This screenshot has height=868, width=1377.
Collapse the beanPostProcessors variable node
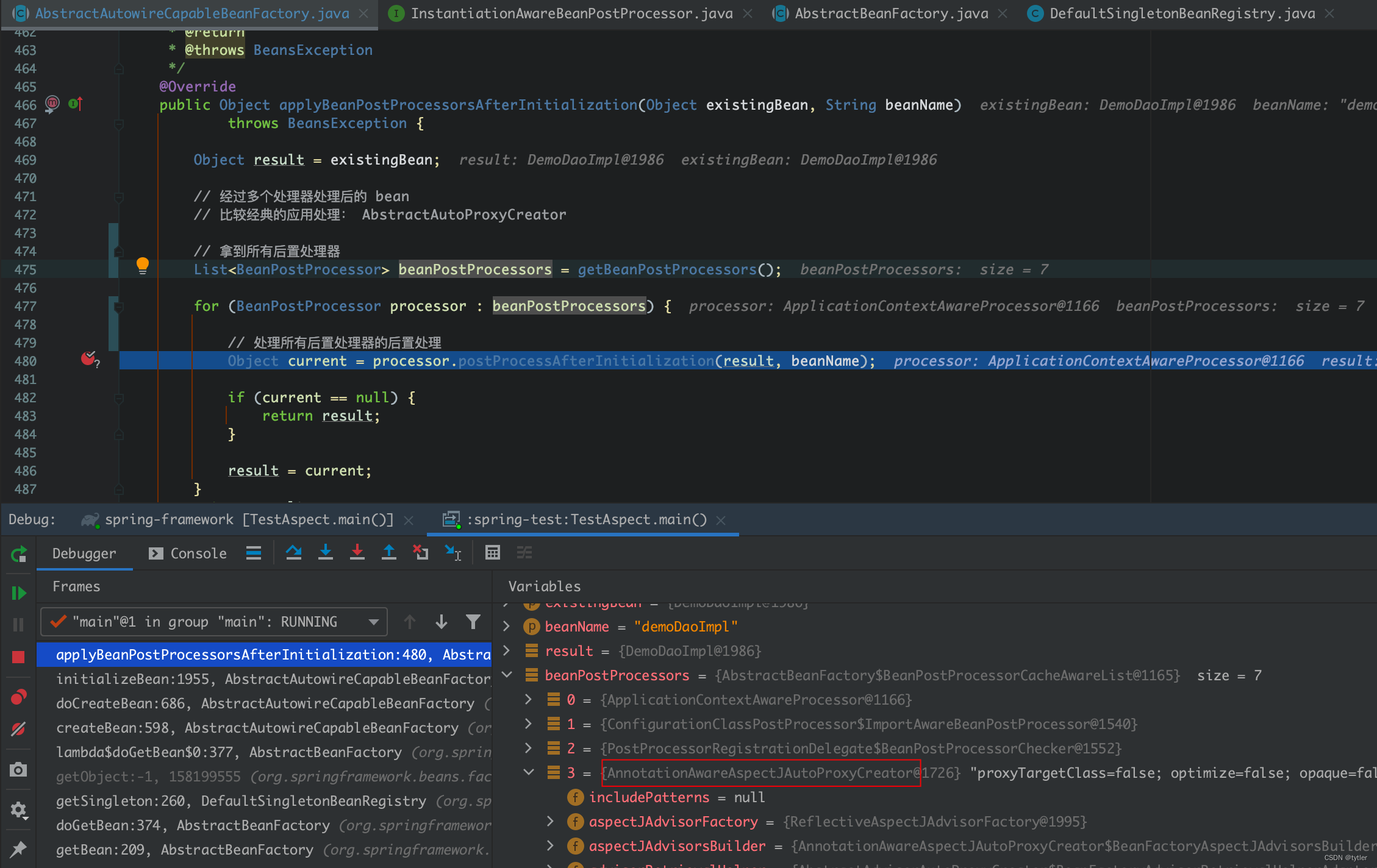[506, 675]
